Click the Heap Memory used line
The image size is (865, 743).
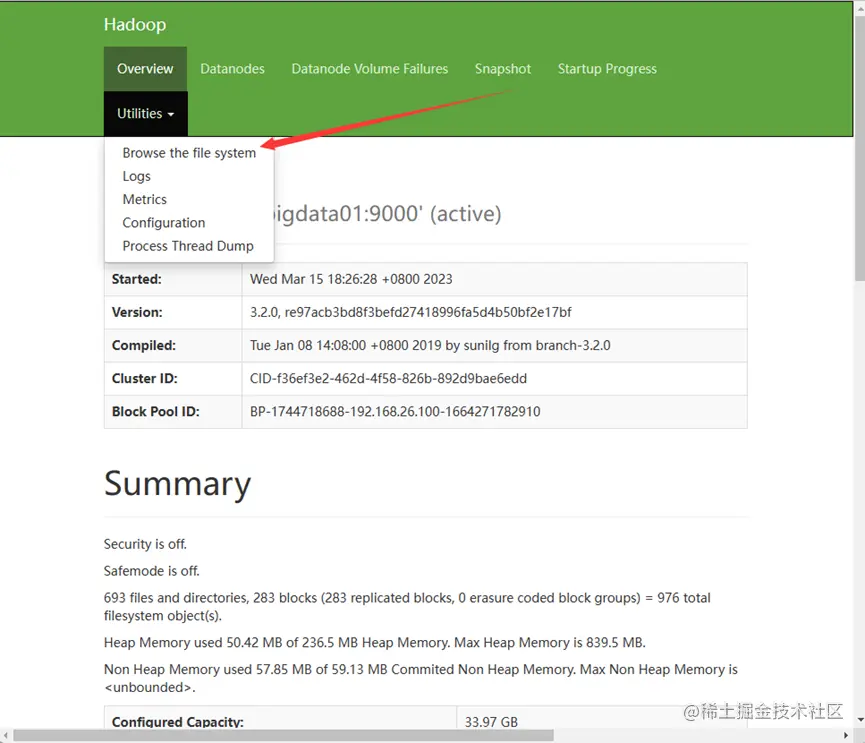pos(375,643)
